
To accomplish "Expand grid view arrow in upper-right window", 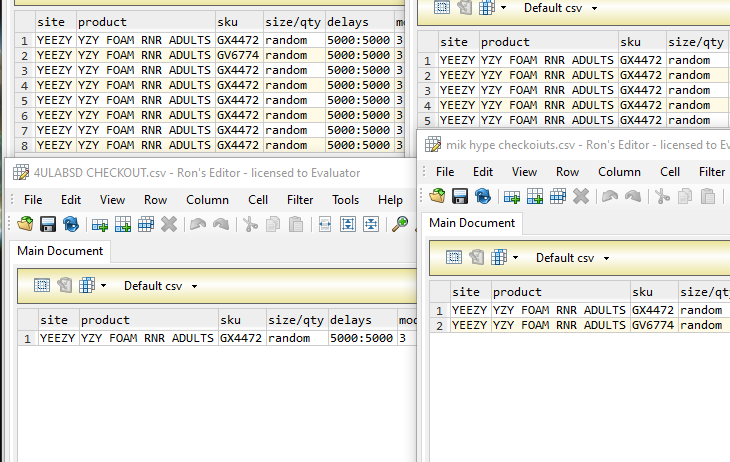I will click(x=503, y=8).
